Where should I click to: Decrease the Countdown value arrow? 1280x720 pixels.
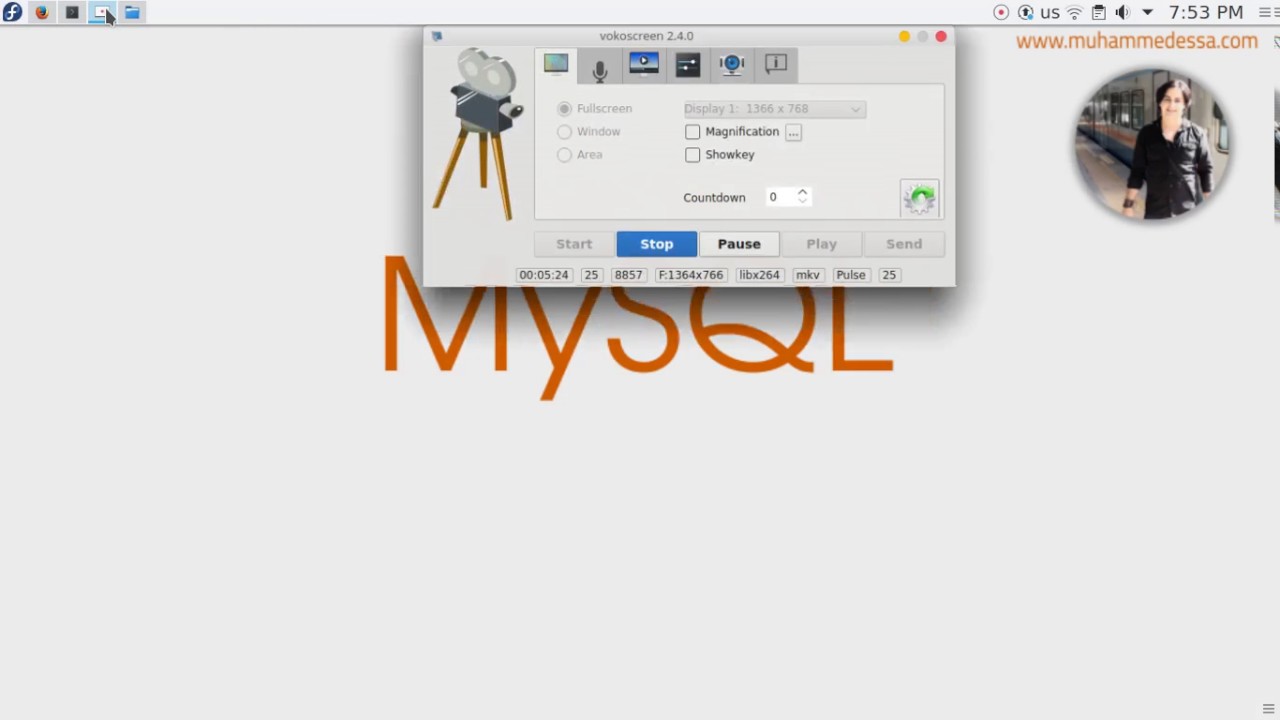tap(802, 202)
